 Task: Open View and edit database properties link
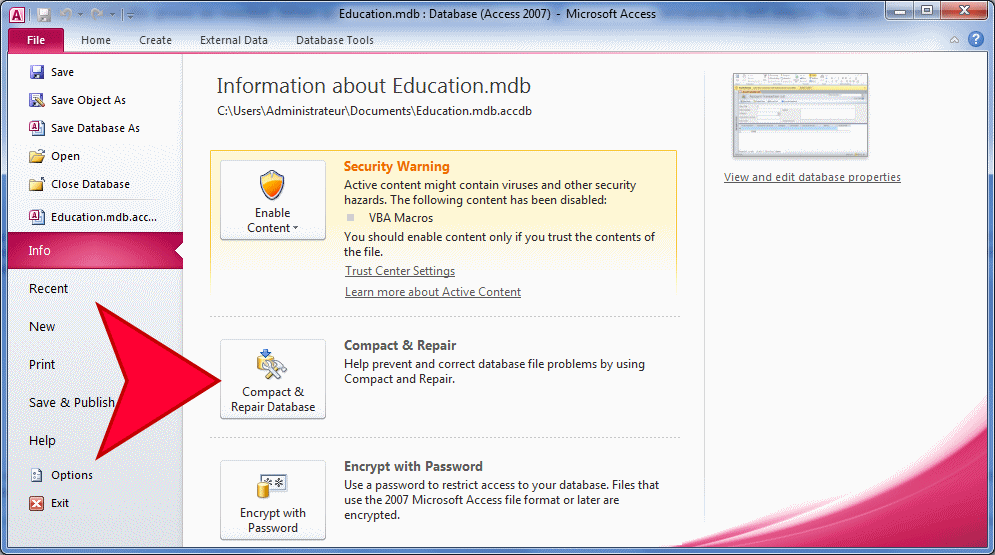coord(812,177)
